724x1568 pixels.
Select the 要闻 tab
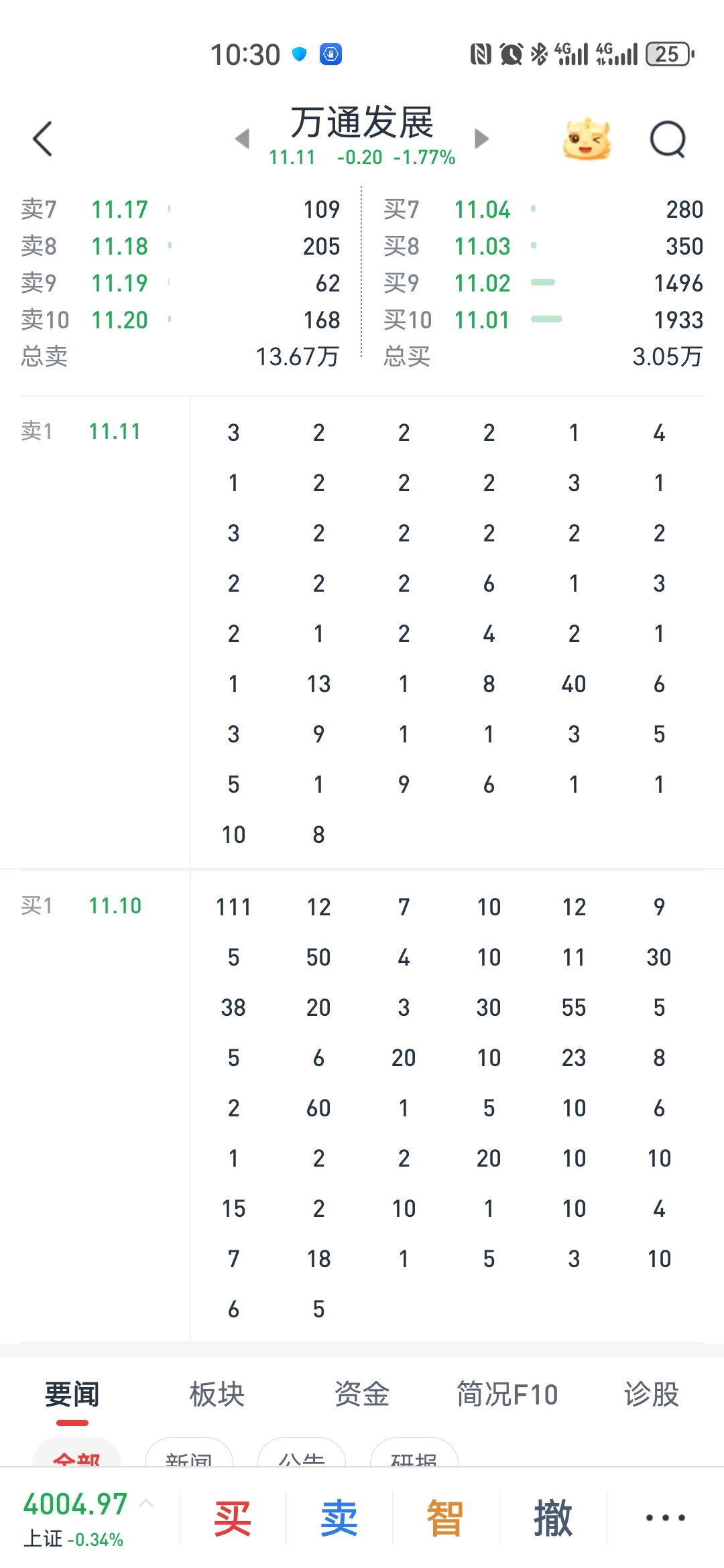point(72,1394)
